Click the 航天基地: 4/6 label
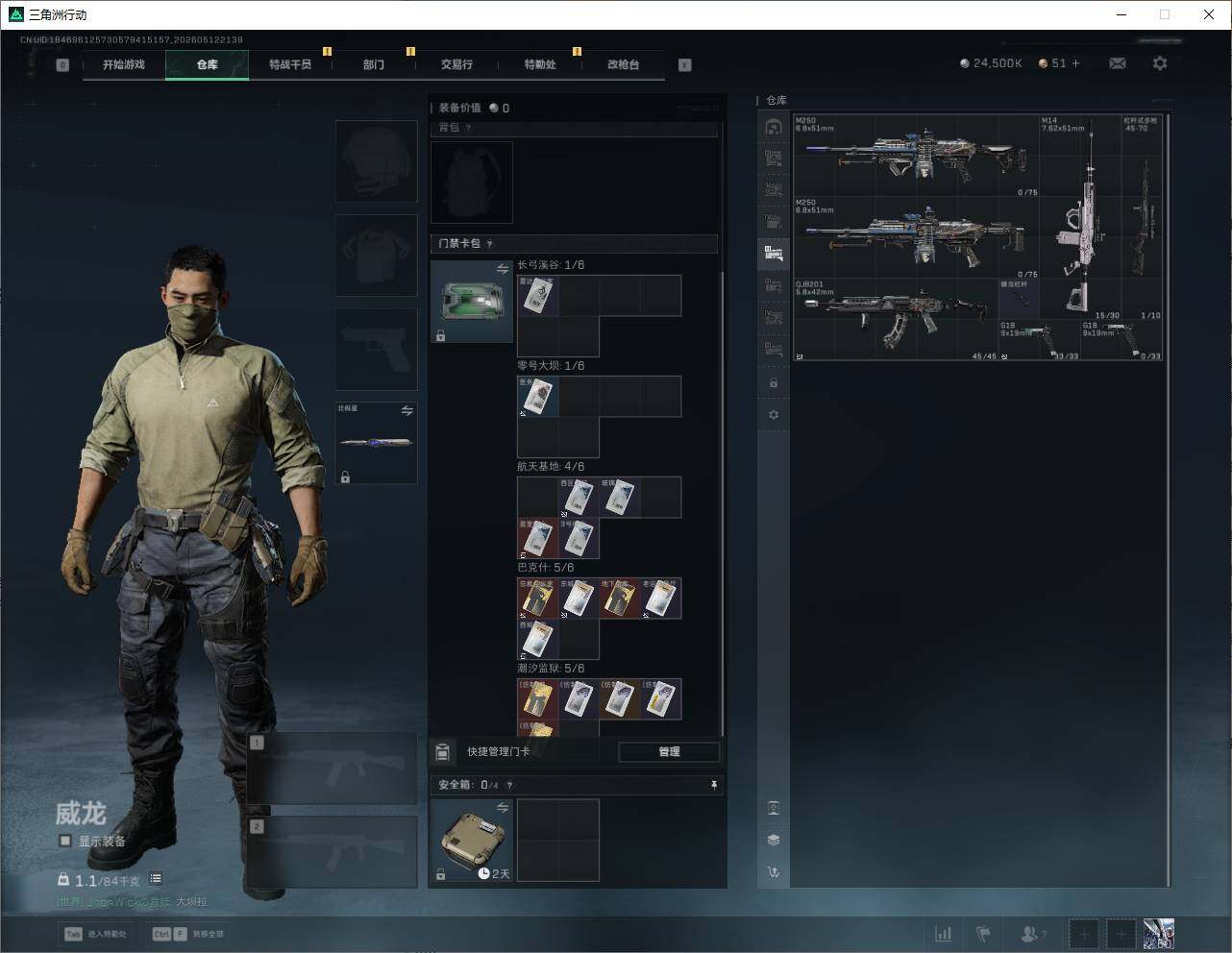 [x=551, y=467]
